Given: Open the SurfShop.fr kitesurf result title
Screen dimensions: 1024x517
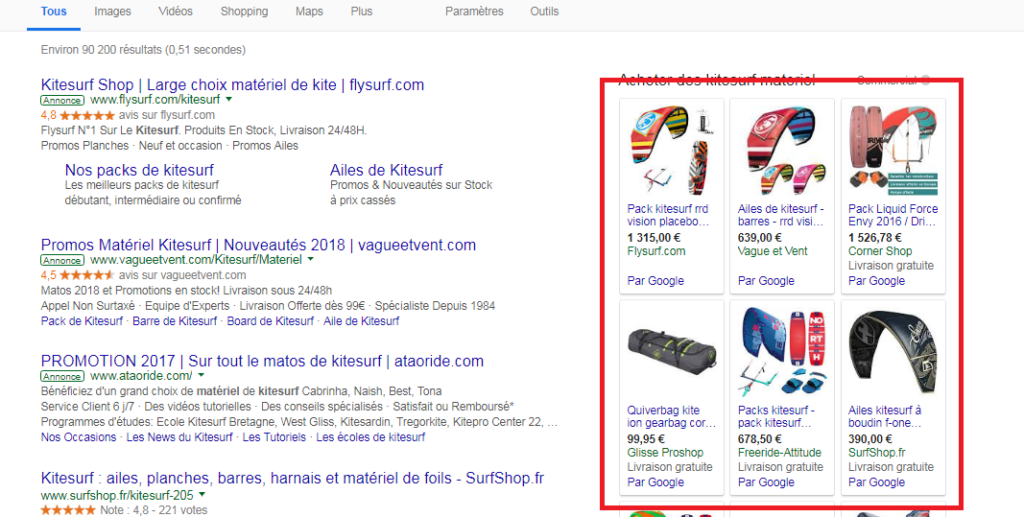Looking at the screenshot, I should [292, 478].
